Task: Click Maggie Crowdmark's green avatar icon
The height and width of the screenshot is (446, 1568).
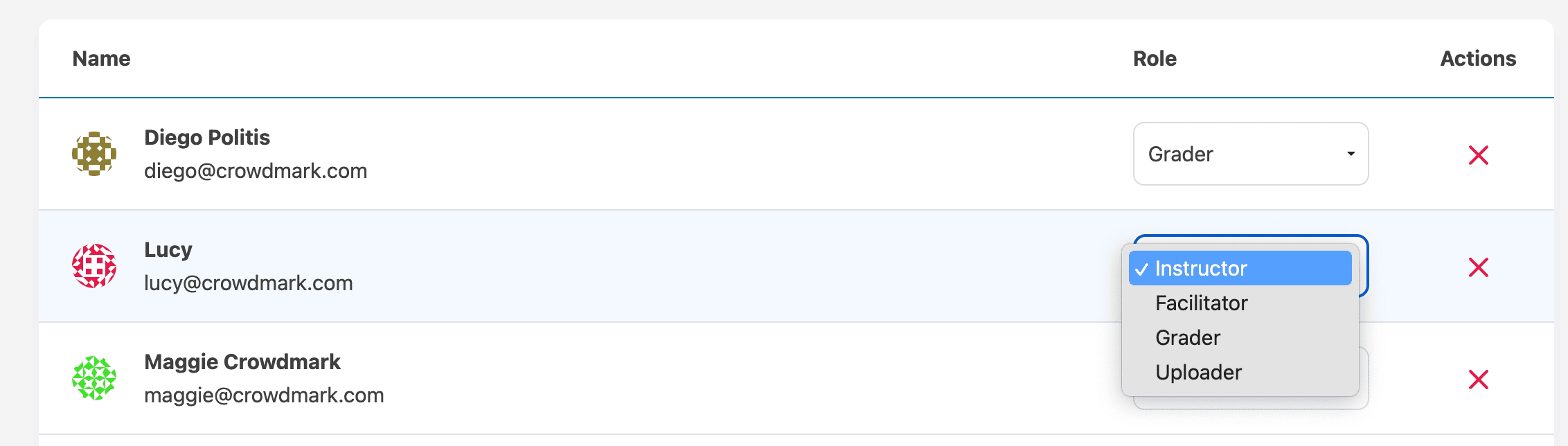Action: click(x=94, y=378)
